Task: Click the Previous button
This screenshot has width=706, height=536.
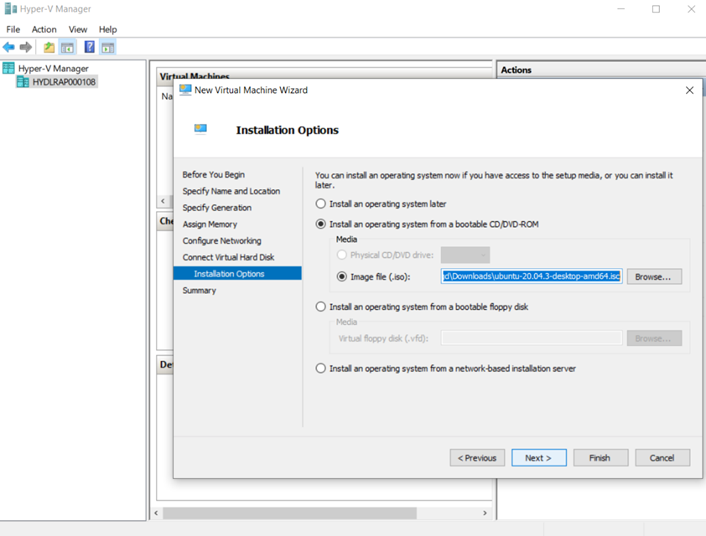Action: pos(477,458)
